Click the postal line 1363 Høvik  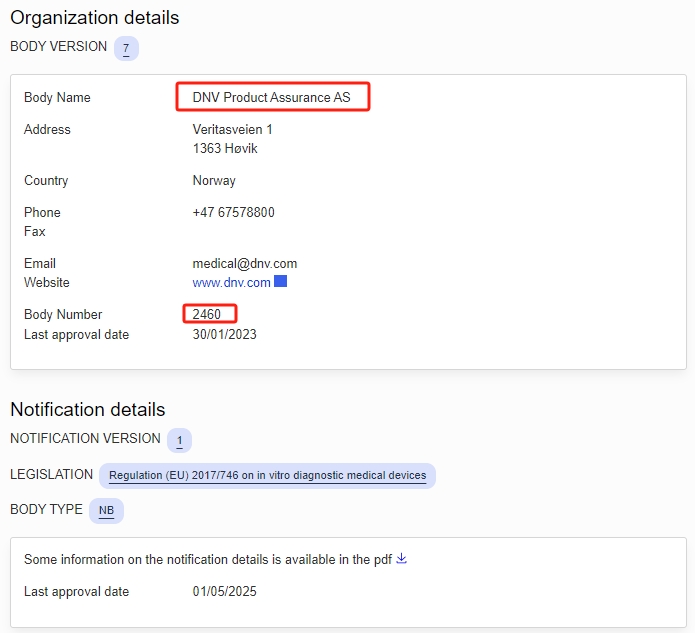(x=225, y=148)
